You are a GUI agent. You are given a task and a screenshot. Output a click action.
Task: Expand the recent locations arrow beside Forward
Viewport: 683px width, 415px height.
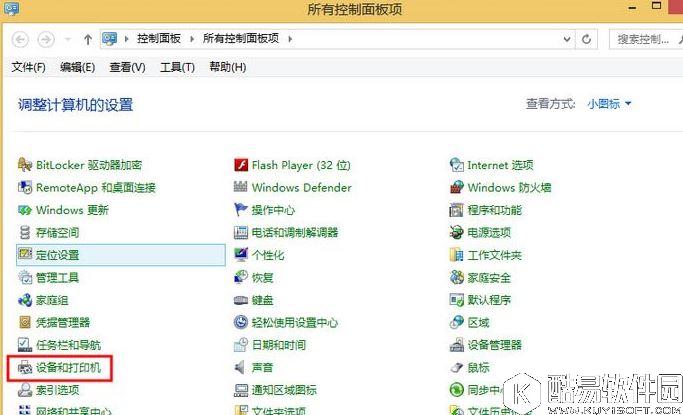point(68,40)
